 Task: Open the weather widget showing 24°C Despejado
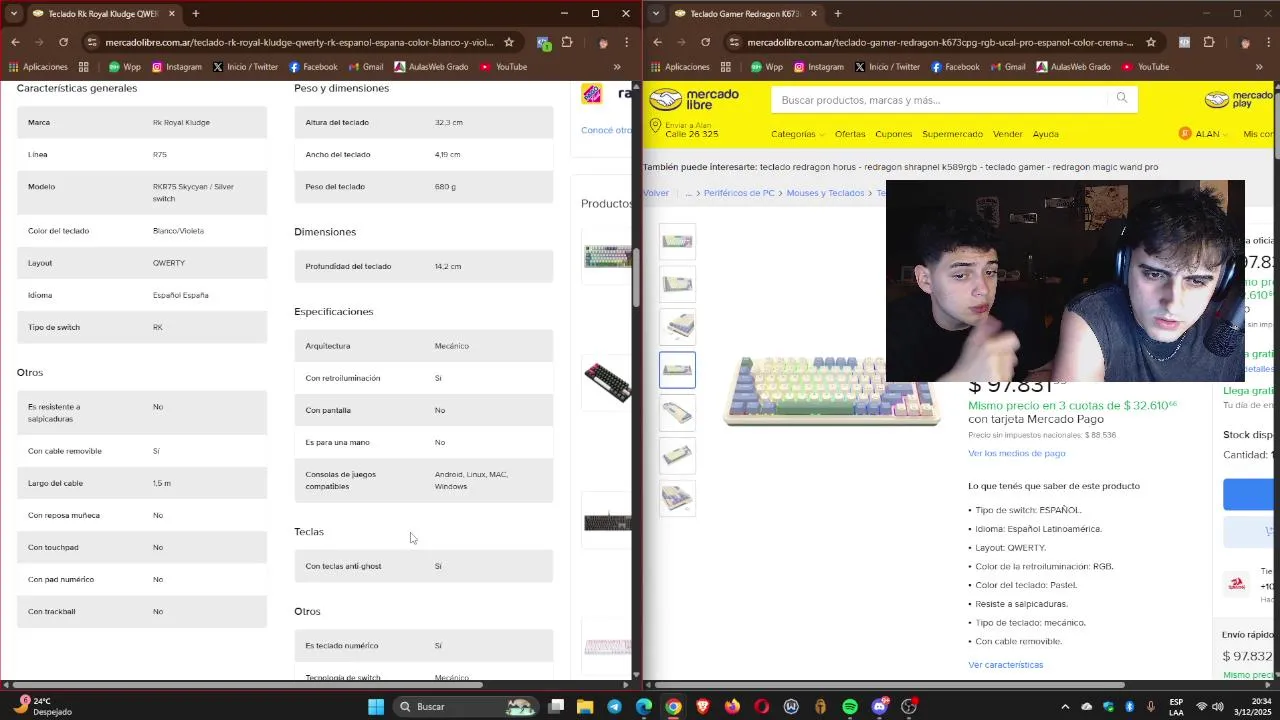click(42, 707)
